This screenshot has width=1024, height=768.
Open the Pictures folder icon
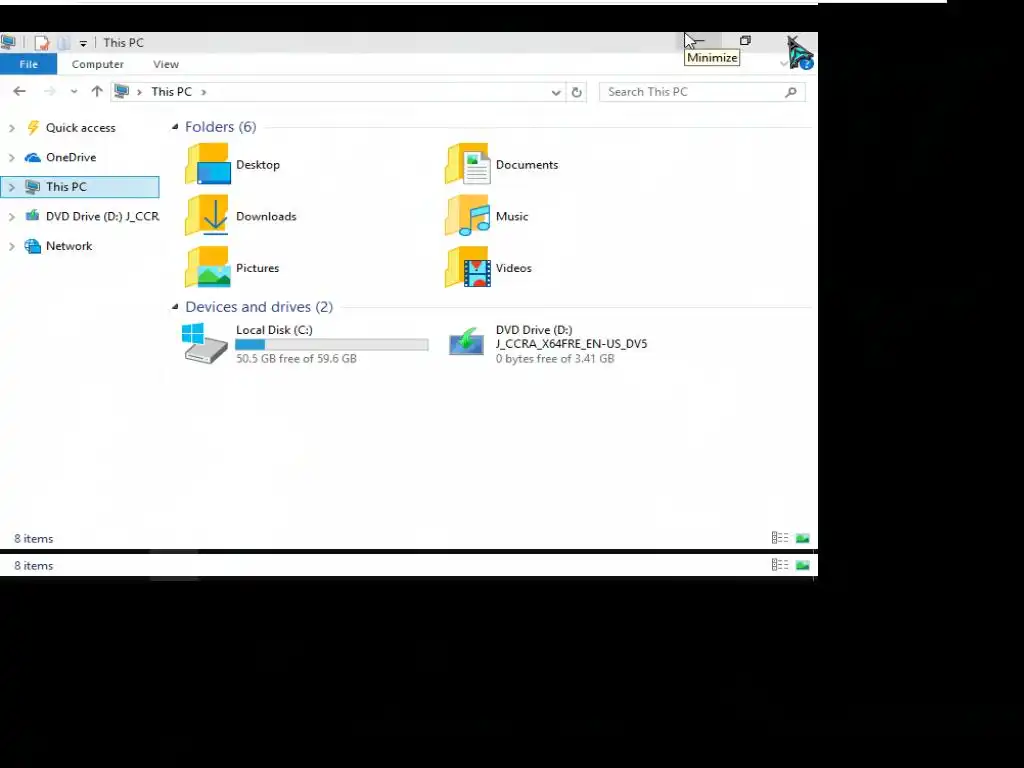[208, 268]
